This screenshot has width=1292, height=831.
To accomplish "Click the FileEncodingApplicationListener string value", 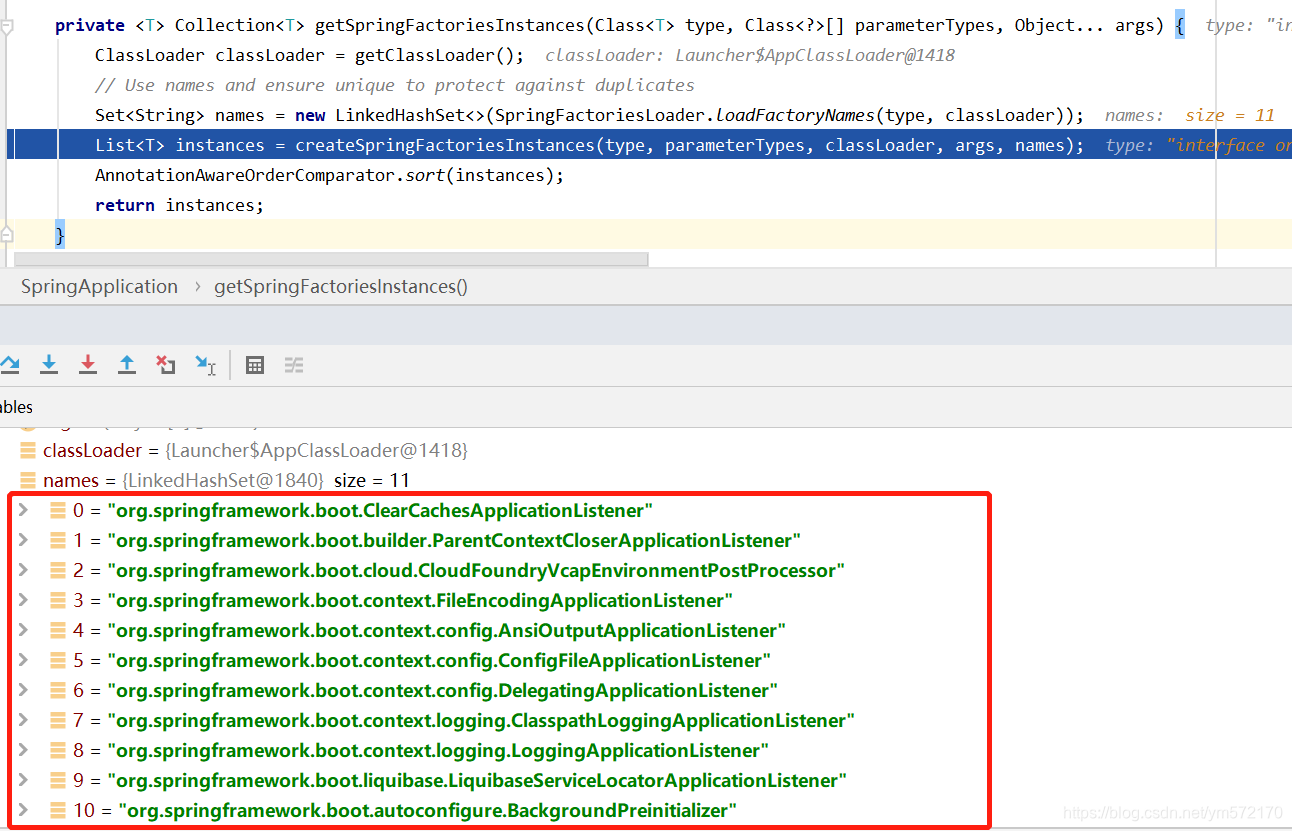I will click(420, 601).
